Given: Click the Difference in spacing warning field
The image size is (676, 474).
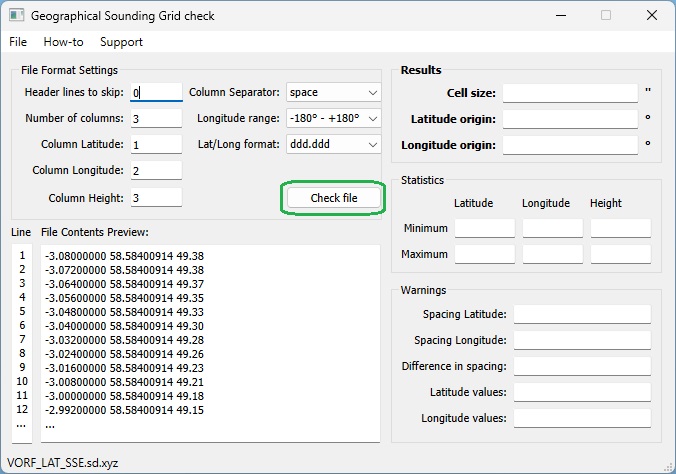Looking at the screenshot, I should click(x=582, y=366).
